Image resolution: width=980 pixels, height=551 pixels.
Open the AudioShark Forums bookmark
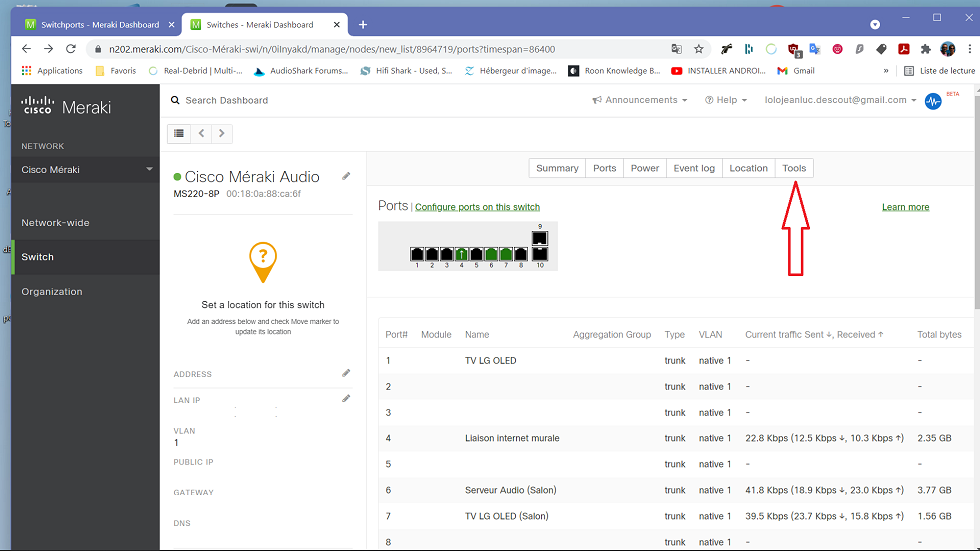[x=301, y=71]
